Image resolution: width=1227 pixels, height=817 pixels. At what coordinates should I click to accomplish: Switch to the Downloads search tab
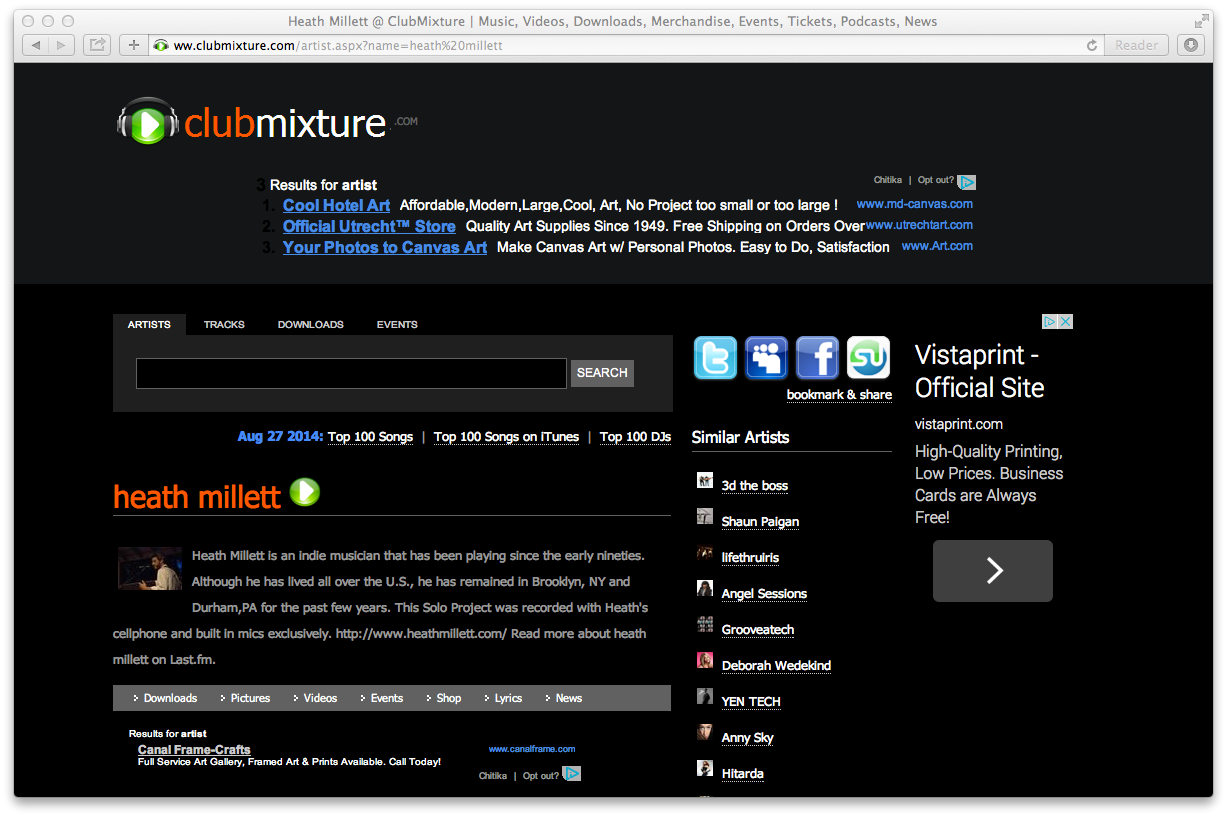coord(311,325)
